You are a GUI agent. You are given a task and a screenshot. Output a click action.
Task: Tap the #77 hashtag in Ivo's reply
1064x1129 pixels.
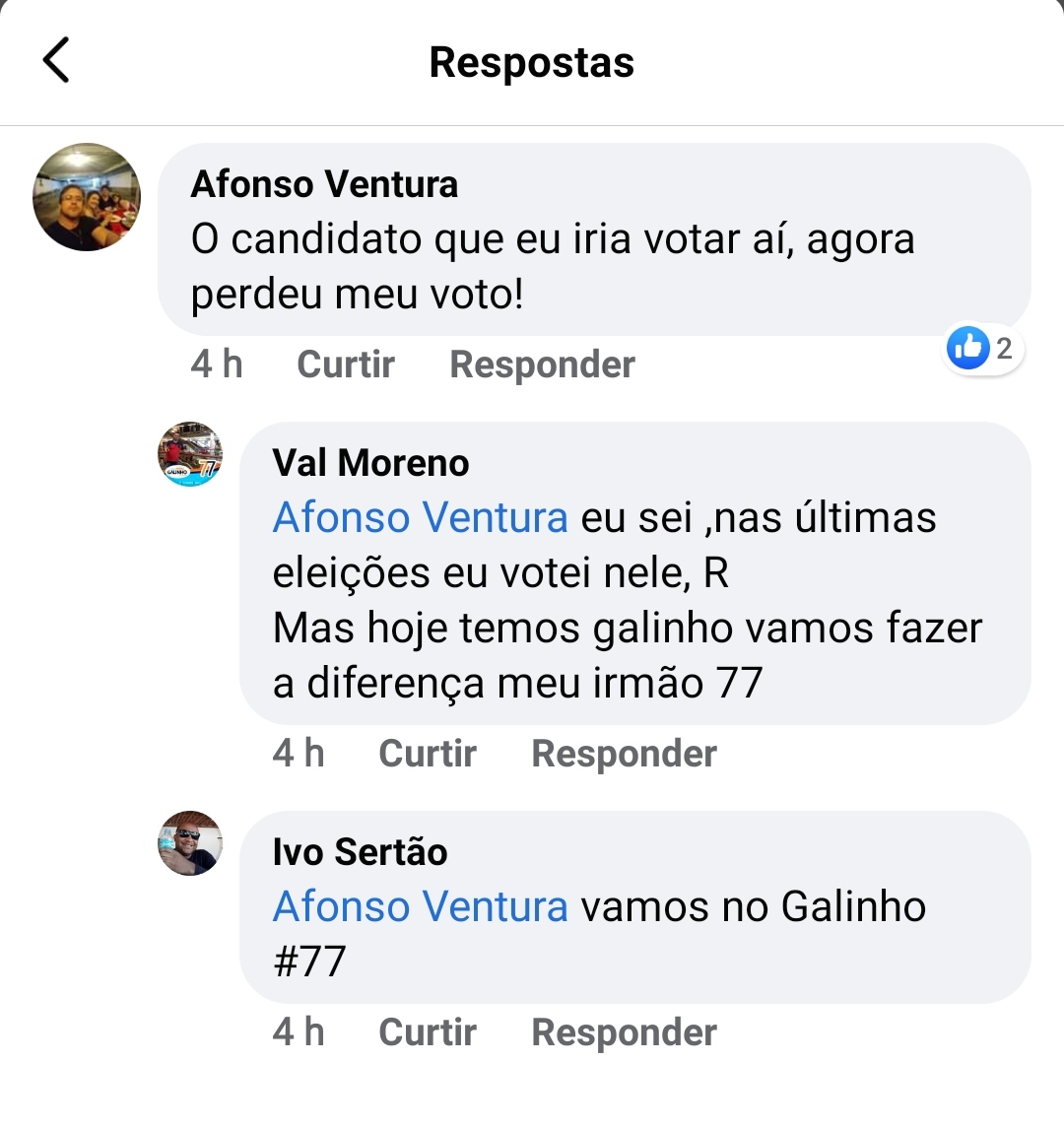tap(309, 962)
